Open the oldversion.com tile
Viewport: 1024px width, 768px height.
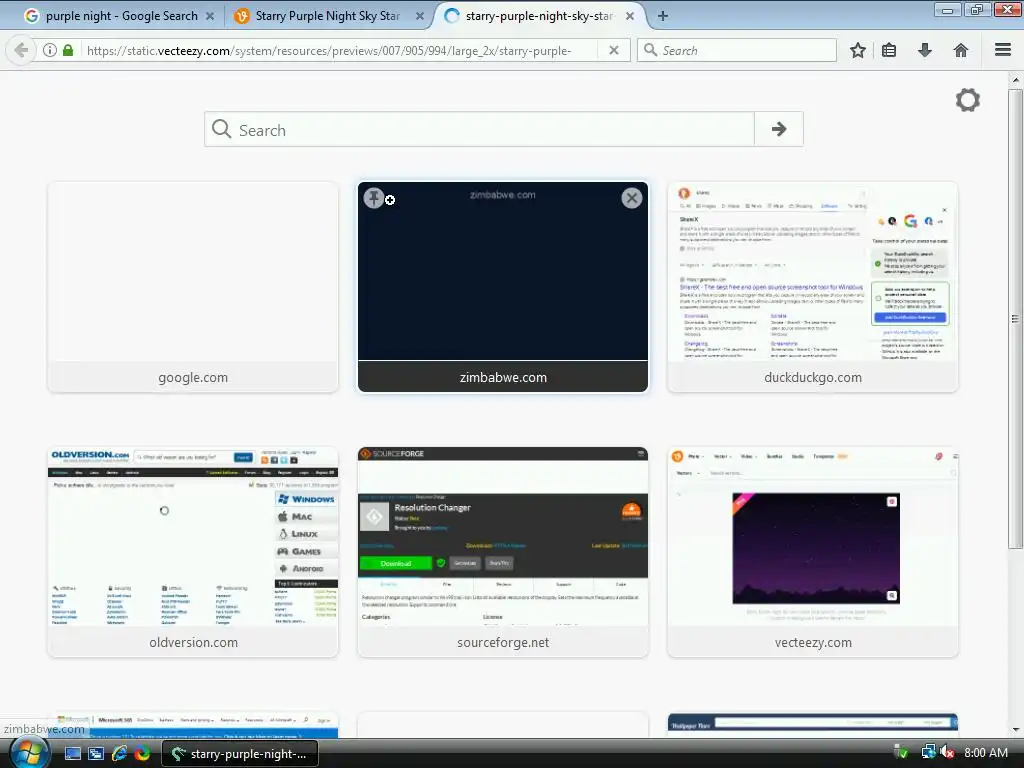tap(193, 552)
